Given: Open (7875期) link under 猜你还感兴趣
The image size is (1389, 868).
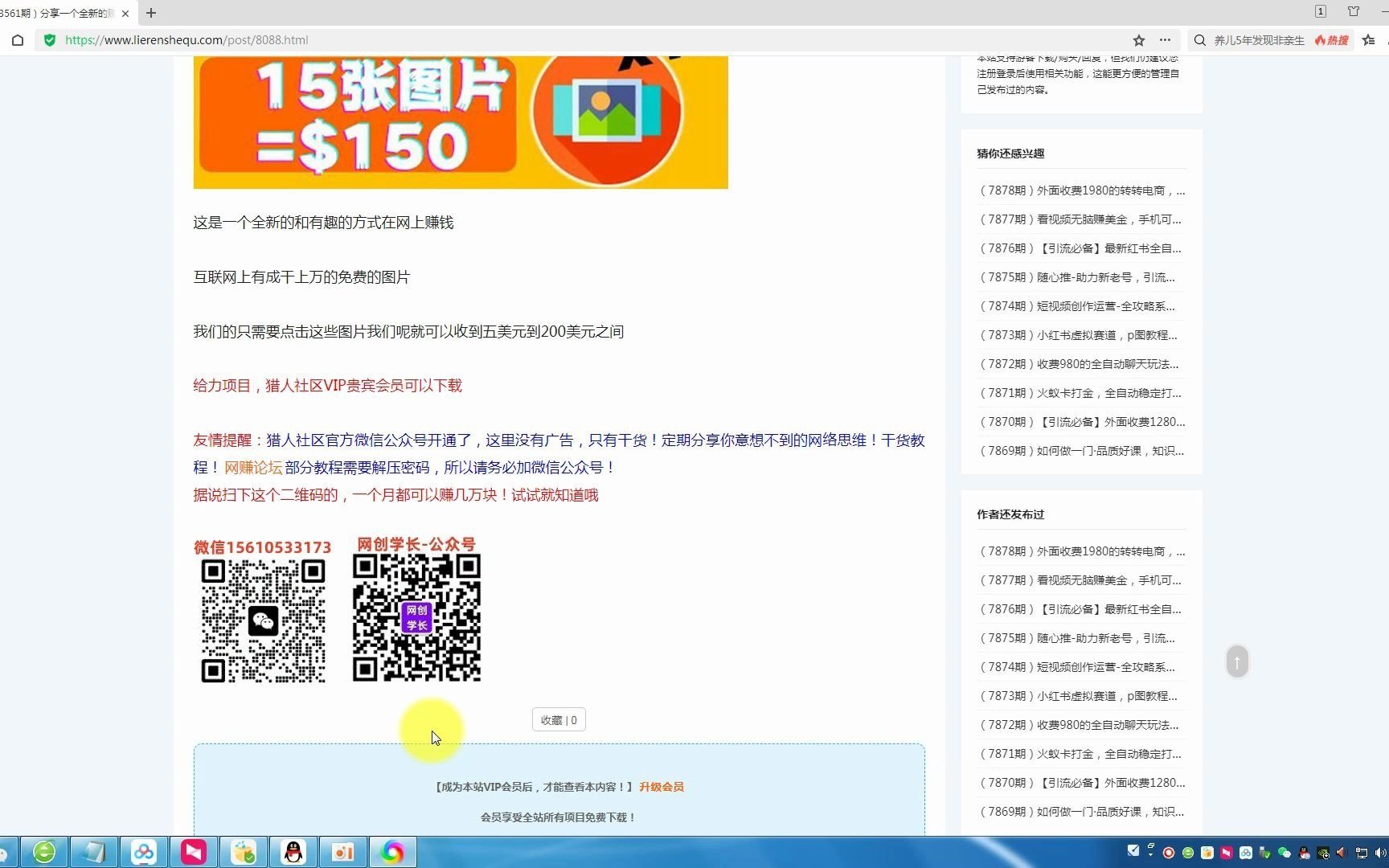Looking at the screenshot, I should [1076, 277].
